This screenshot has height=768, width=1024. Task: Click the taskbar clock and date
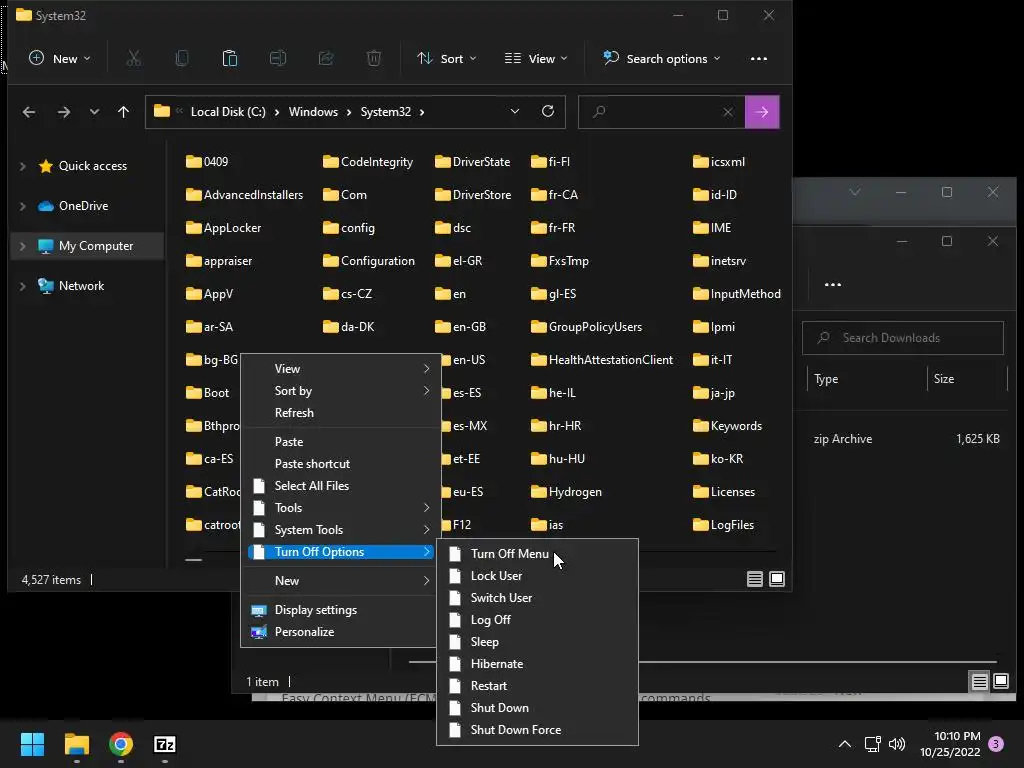tap(950, 744)
